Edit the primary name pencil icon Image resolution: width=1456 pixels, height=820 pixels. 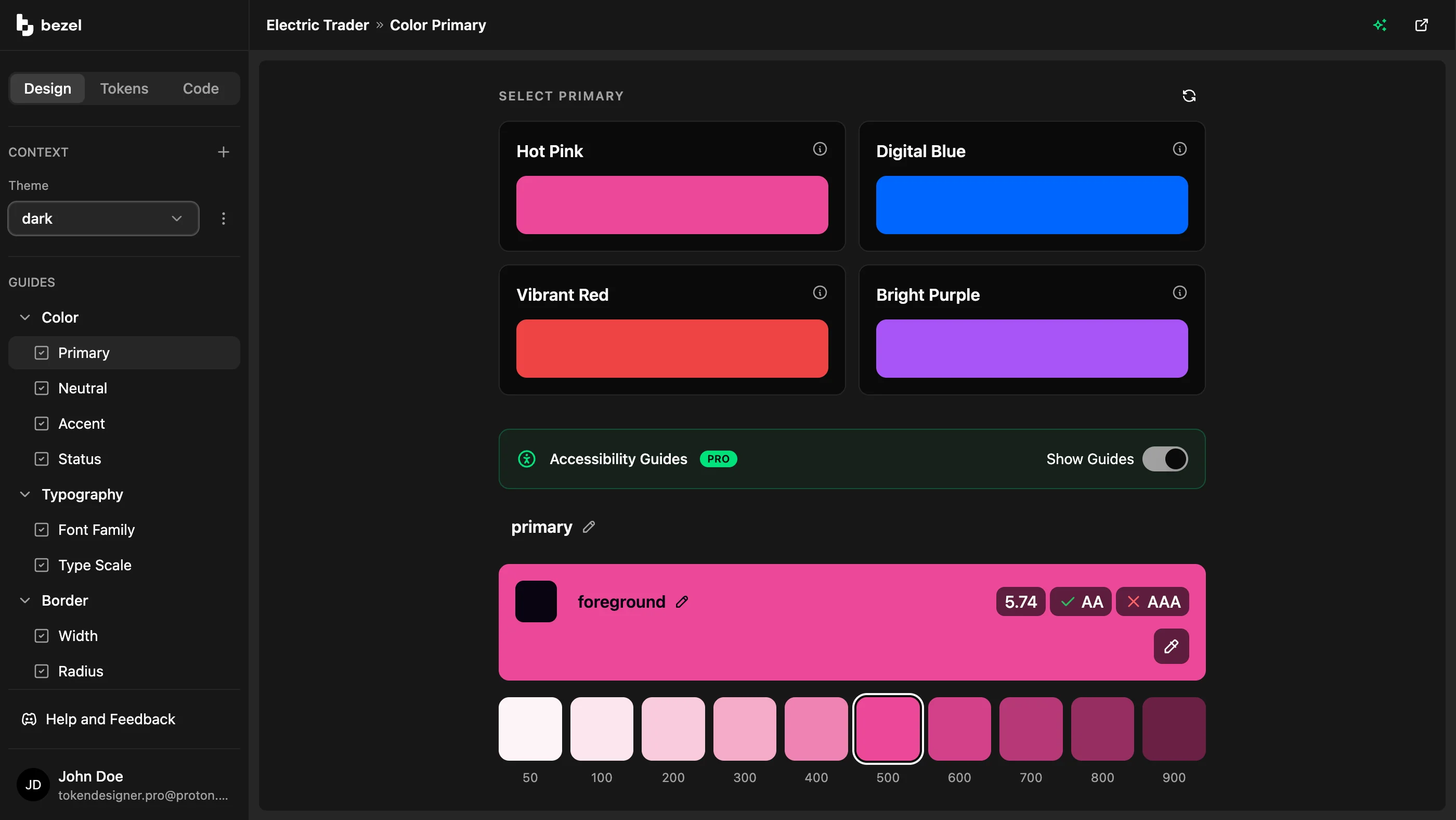[x=589, y=527]
